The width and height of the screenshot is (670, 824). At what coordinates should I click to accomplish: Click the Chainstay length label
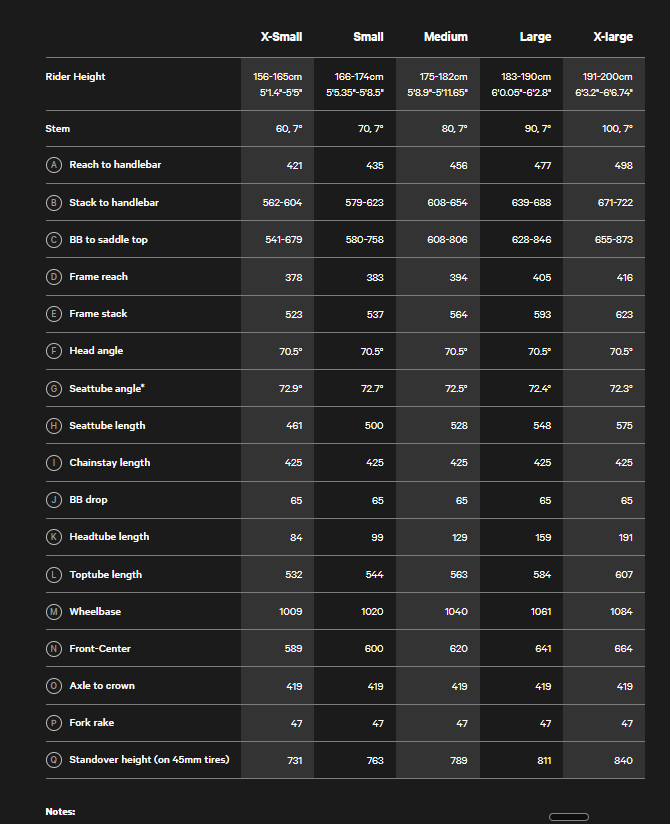[110, 462]
